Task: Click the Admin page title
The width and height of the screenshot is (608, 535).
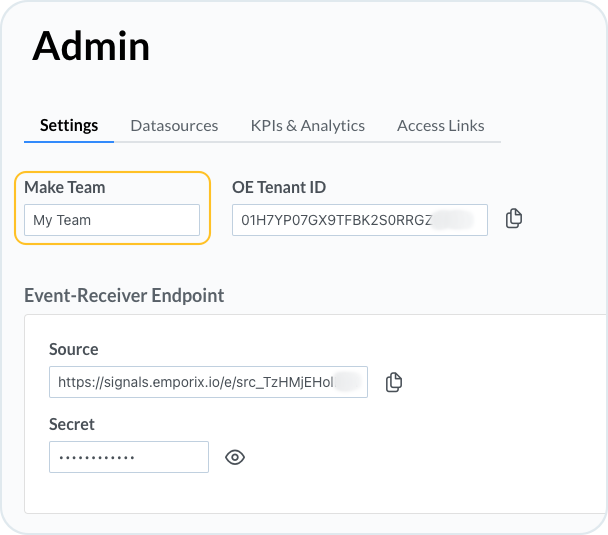Action: [x=91, y=46]
